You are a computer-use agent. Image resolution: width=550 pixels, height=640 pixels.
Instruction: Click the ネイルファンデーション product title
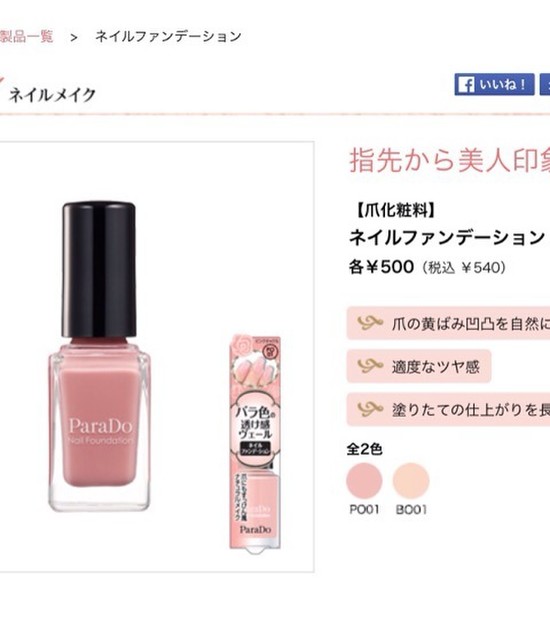[447, 237]
